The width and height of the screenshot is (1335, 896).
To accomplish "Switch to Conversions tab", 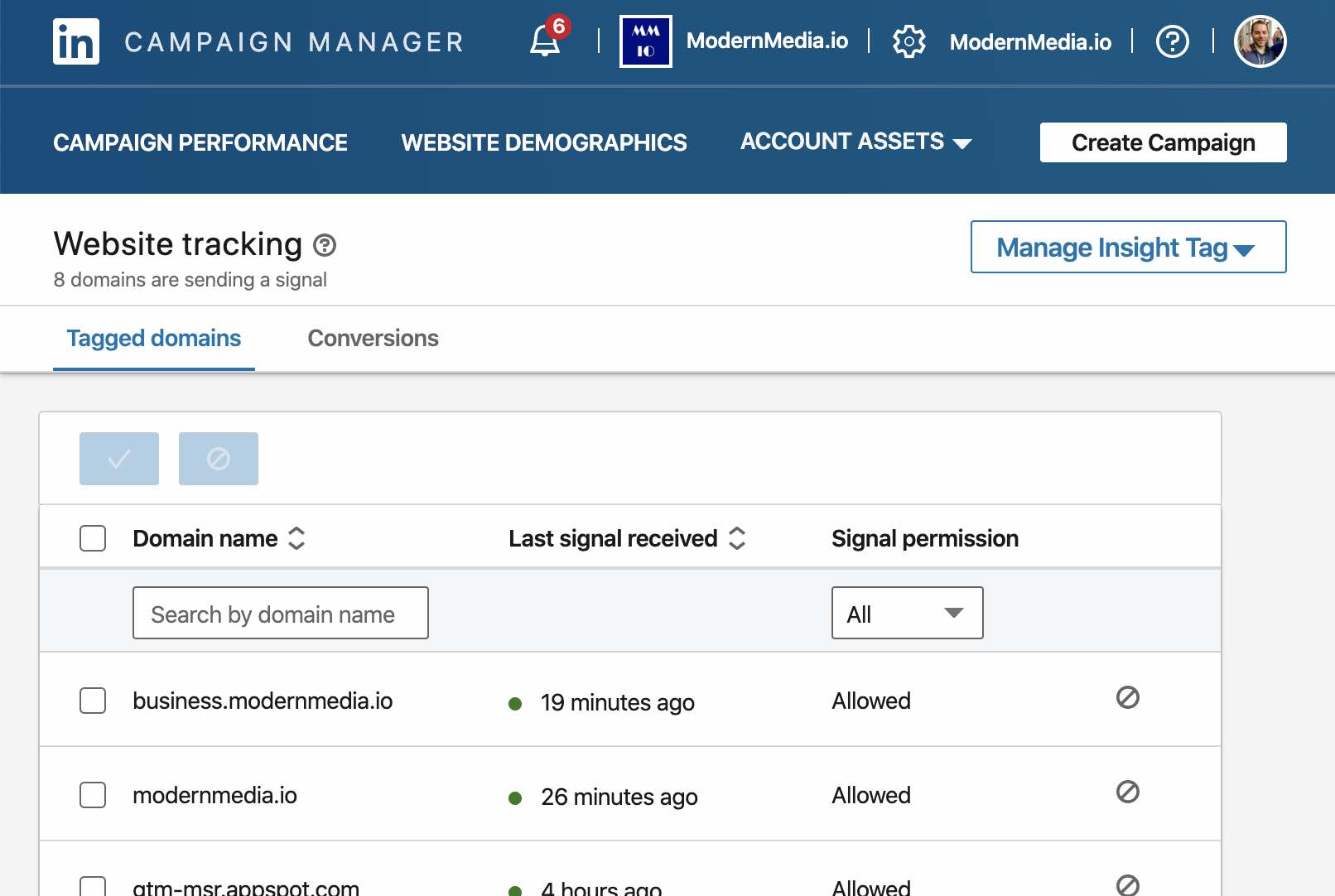I will pyautogui.click(x=374, y=338).
